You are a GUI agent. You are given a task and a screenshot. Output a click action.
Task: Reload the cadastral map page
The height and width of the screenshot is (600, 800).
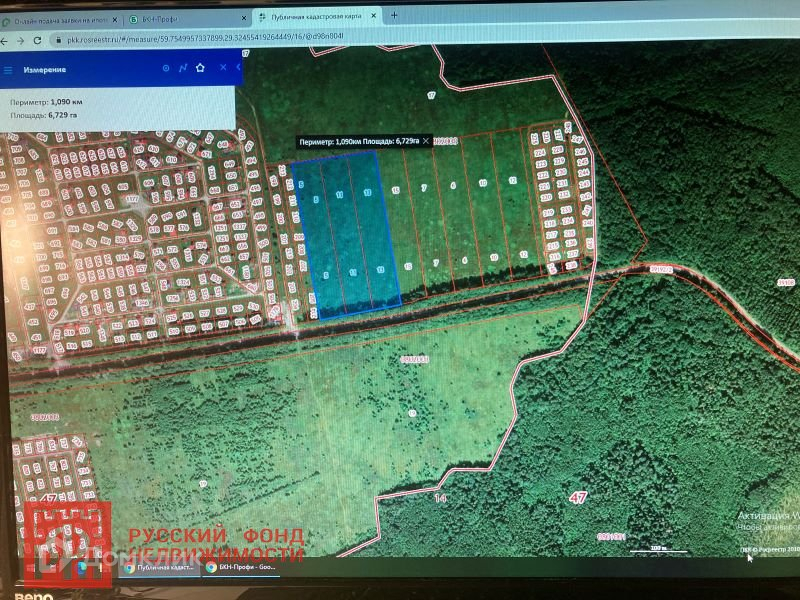pyautogui.click(x=37, y=40)
